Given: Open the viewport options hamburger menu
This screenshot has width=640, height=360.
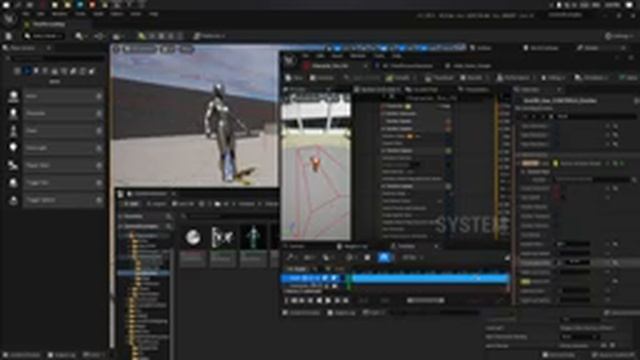Looking at the screenshot, I should tap(116, 49).
